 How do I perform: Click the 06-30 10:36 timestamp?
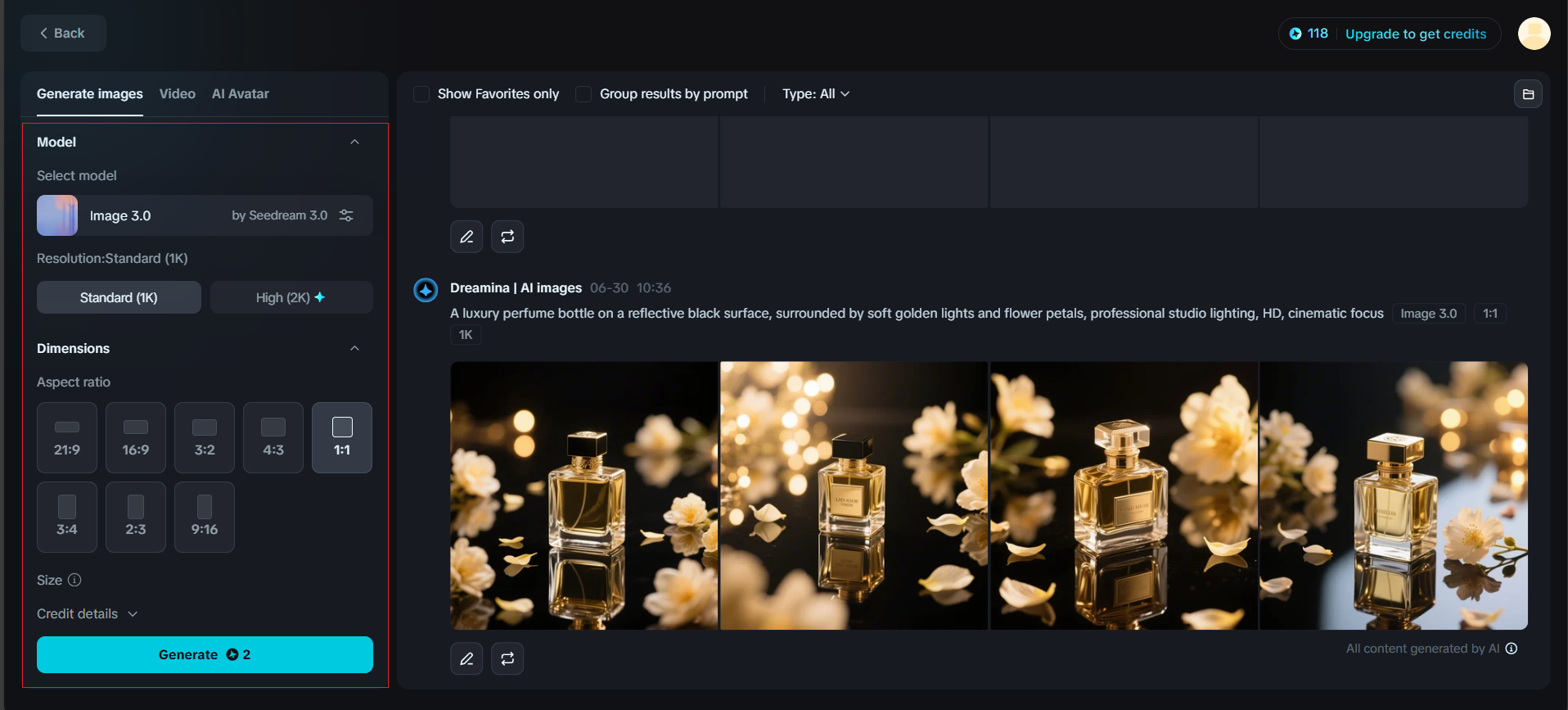(x=630, y=288)
